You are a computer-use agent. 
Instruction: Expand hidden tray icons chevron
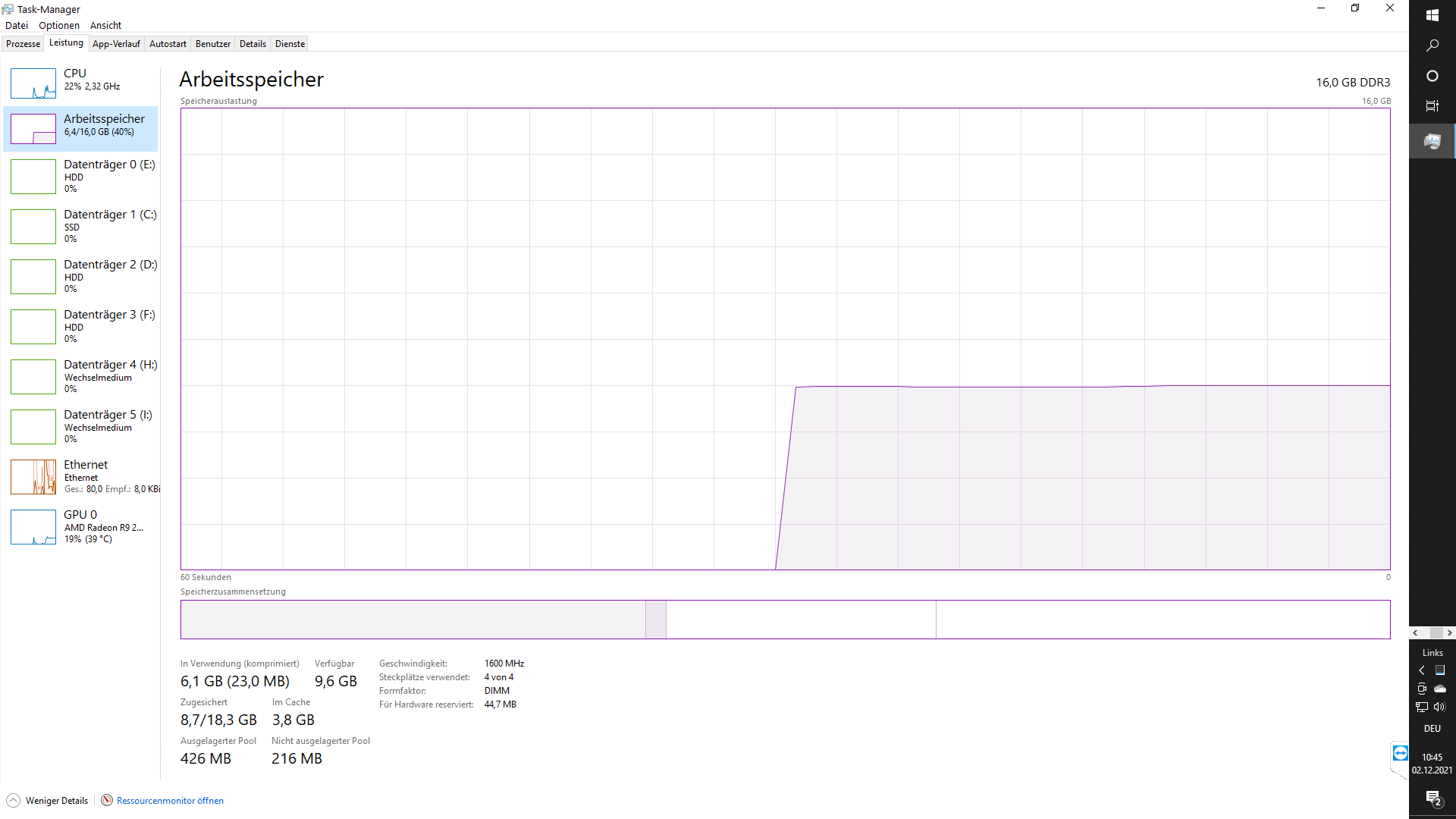tap(1422, 670)
